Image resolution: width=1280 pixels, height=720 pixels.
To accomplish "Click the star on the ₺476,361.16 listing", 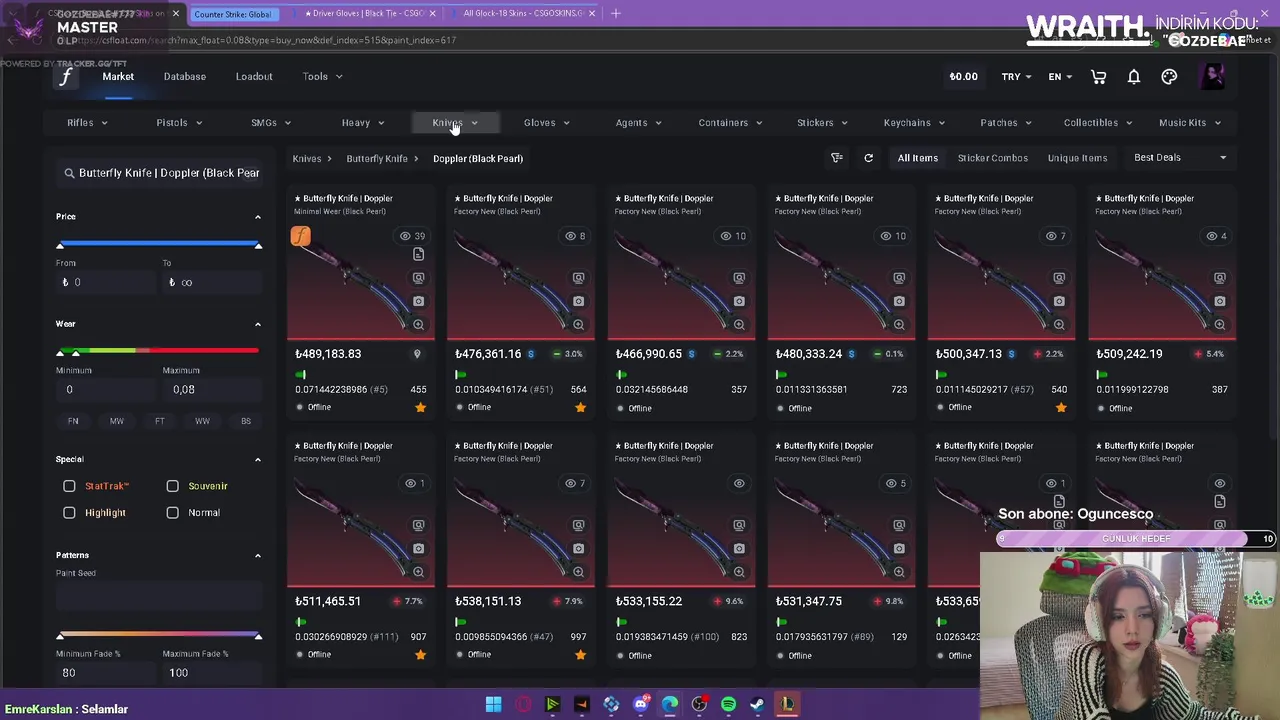I will [x=580, y=408].
